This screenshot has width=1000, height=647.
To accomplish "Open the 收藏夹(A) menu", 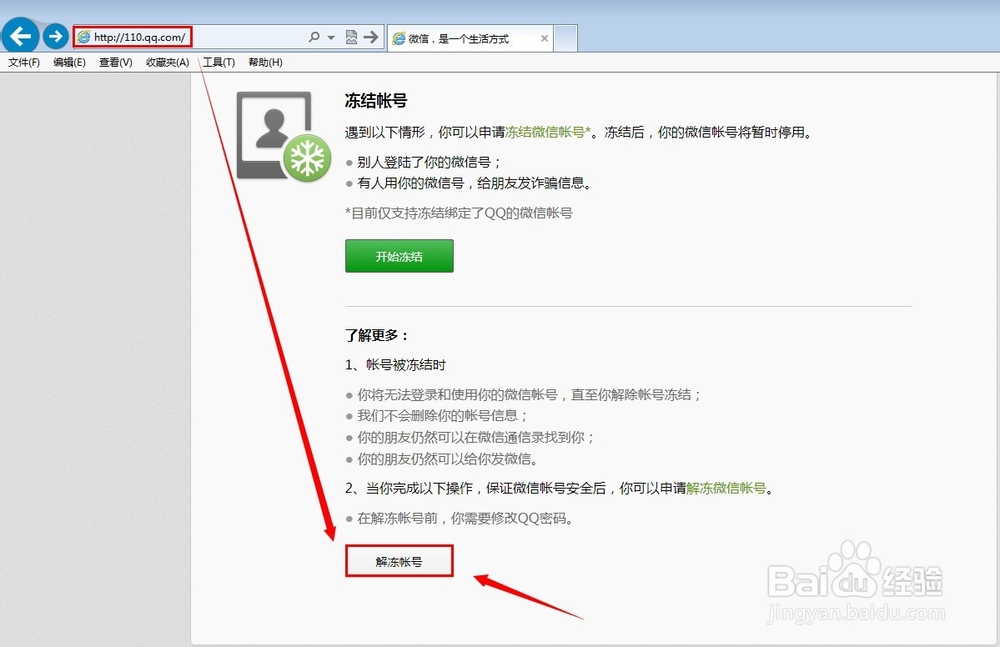I will pyautogui.click(x=167, y=62).
